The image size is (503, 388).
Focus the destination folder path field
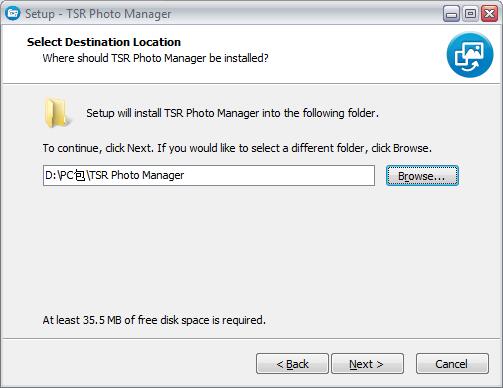click(209, 175)
